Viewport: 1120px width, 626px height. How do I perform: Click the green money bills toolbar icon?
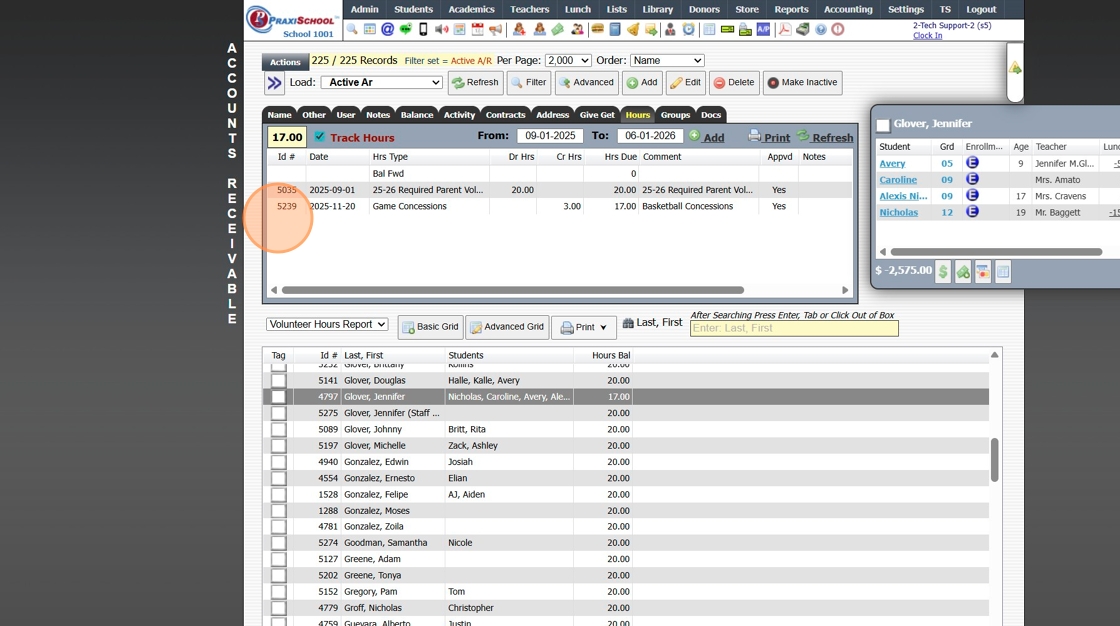(x=557, y=29)
